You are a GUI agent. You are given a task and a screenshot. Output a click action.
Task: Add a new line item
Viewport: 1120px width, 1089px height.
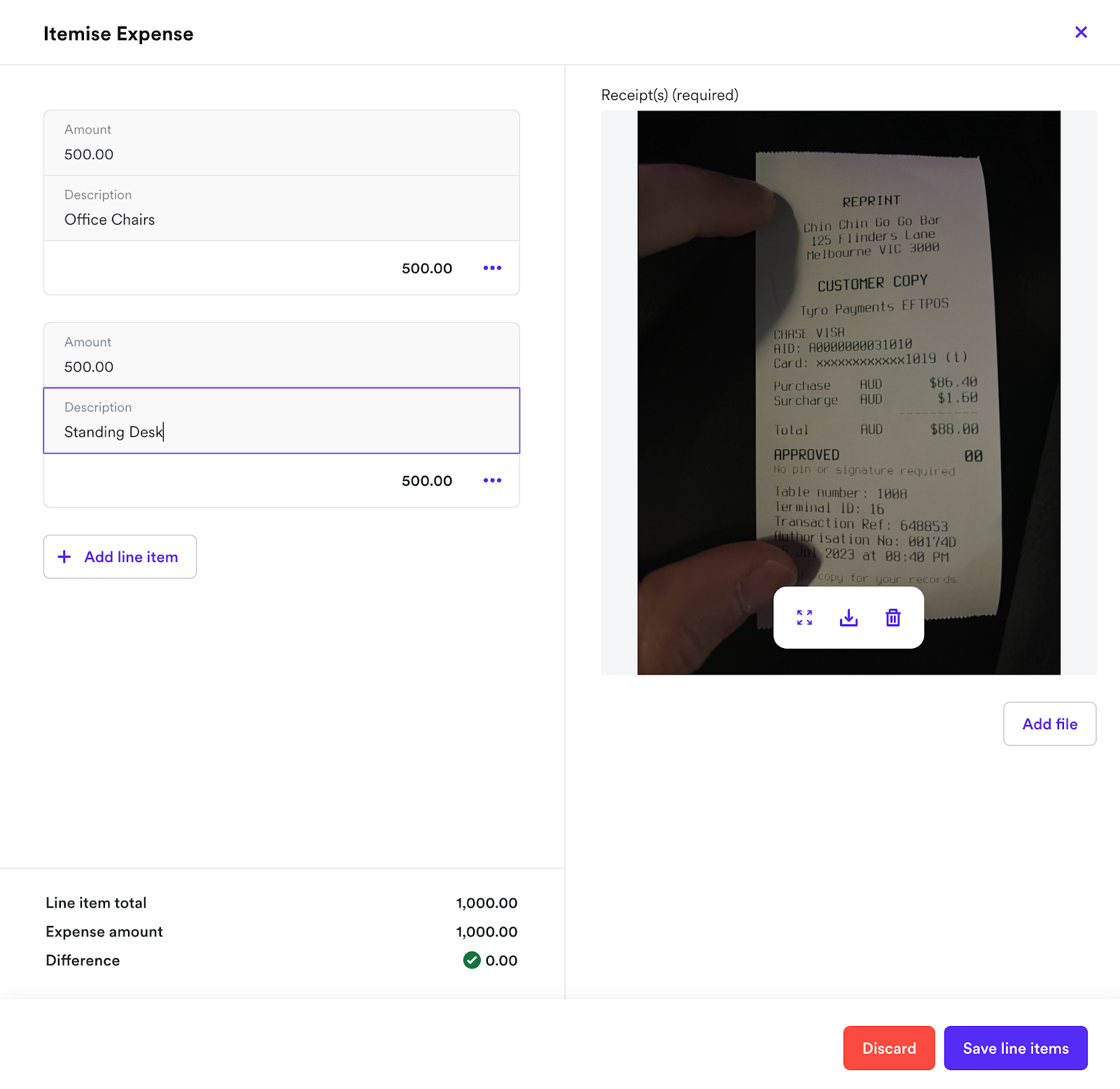pos(120,557)
